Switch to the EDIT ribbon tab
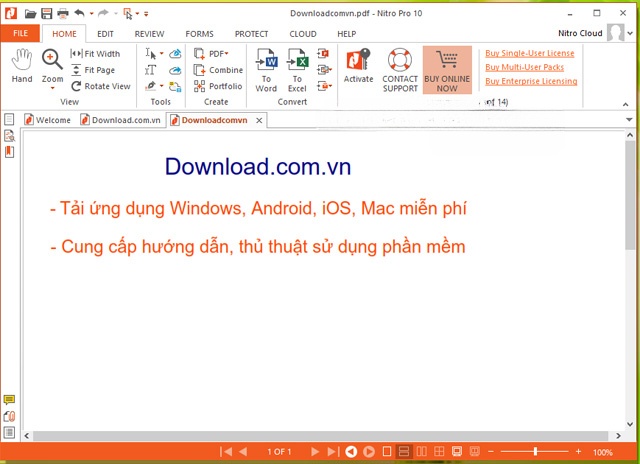The width and height of the screenshot is (640, 464). coord(105,34)
